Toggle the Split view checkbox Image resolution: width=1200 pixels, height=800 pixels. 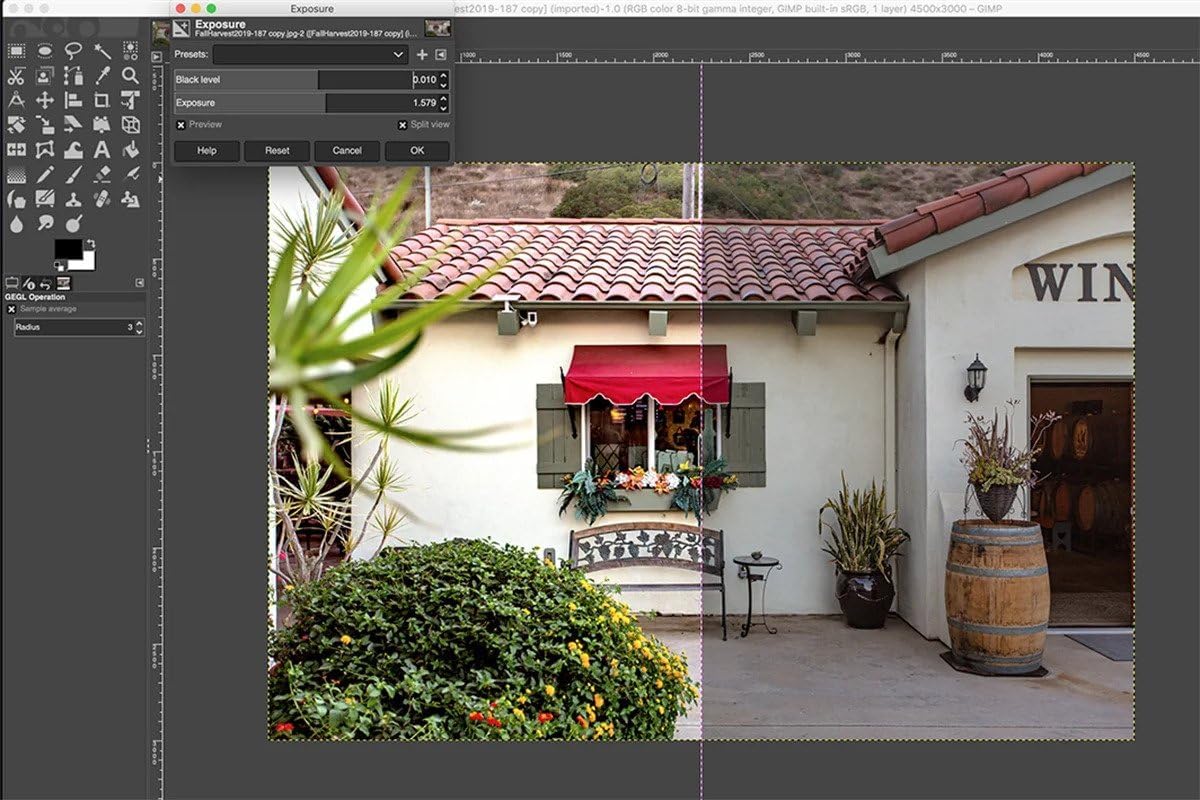pyautogui.click(x=402, y=125)
